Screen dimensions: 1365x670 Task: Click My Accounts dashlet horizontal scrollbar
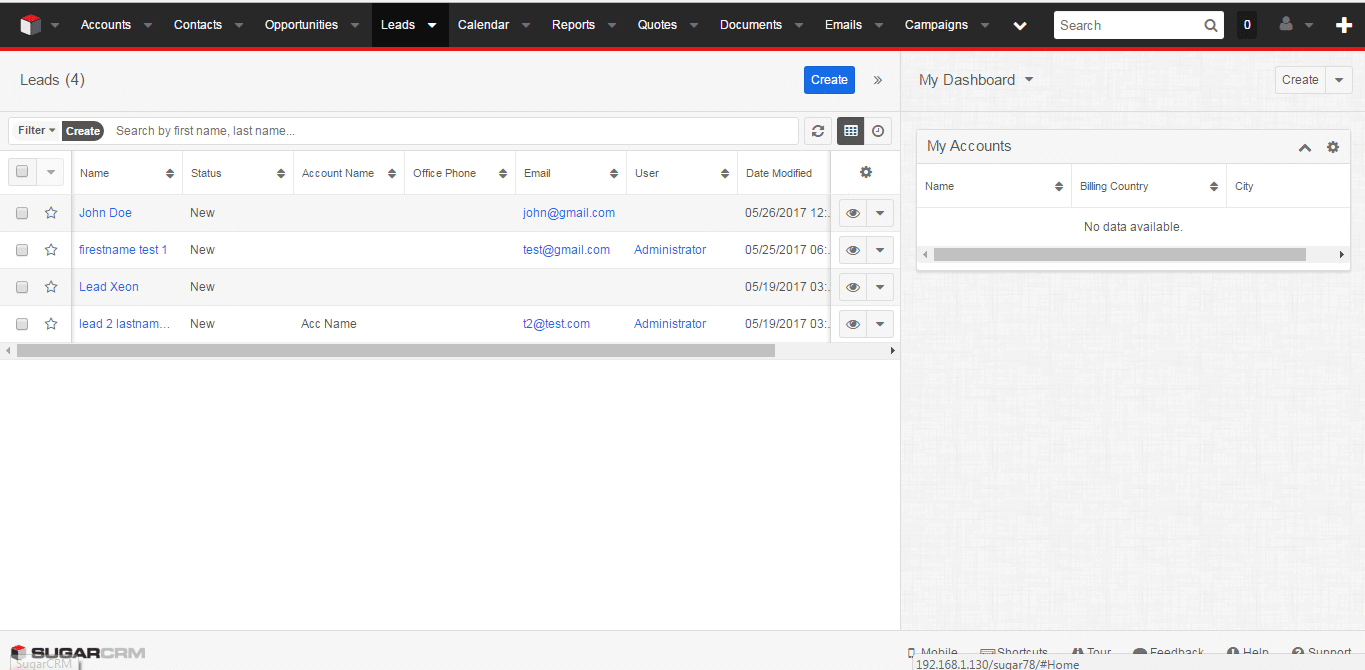[1120, 255]
